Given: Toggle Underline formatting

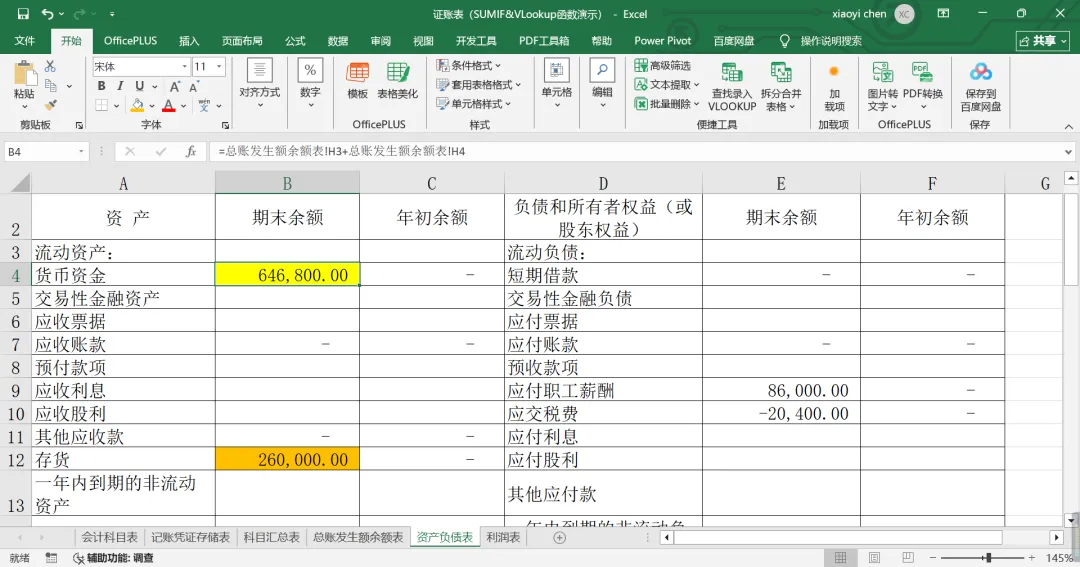Looking at the screenshot, I should pyautogui.click(x=139, y=86).
